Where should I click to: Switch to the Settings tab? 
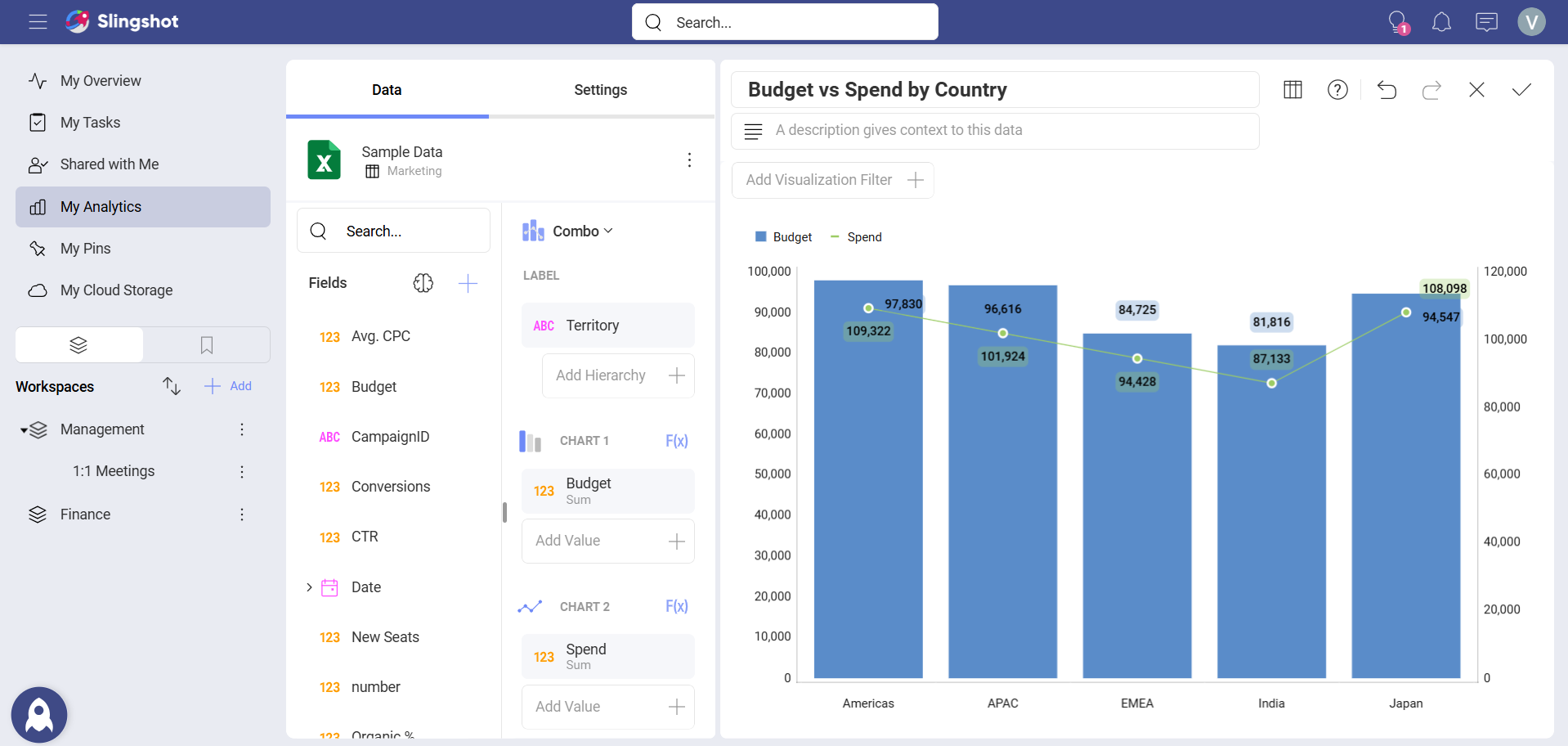[x=600, y=90]
